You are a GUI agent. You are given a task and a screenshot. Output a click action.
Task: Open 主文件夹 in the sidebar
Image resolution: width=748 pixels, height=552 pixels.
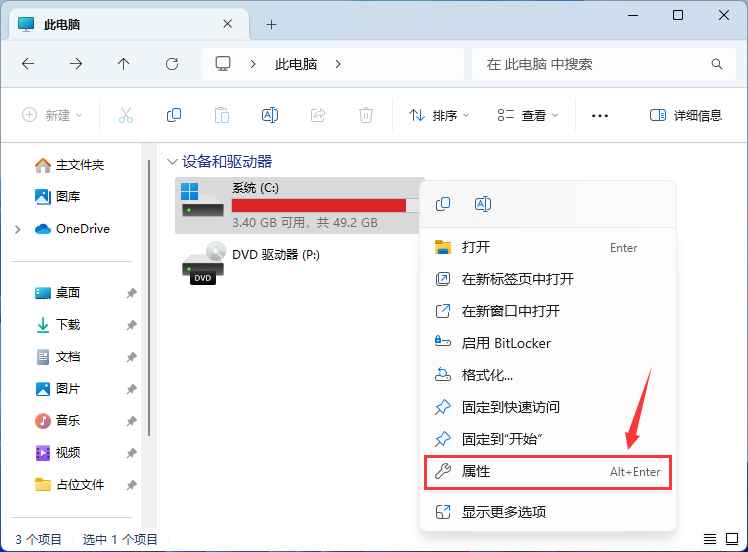point(70,165)
